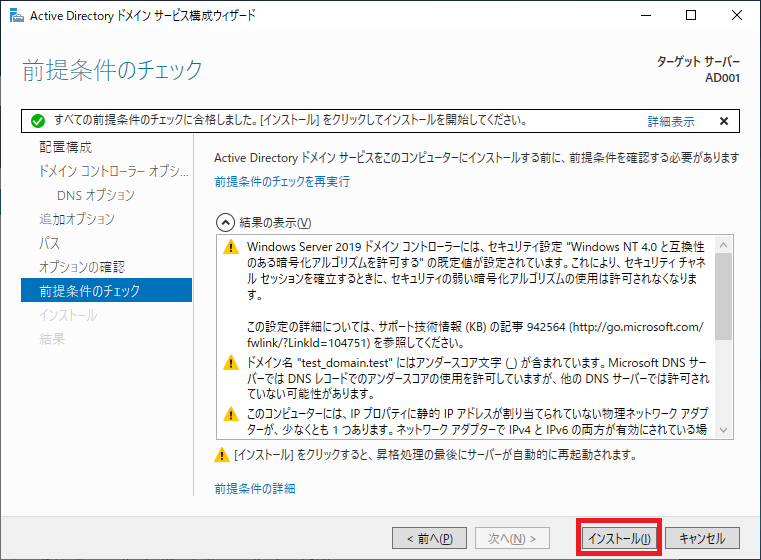Screen dimensions: 761x560
Task: Click the 前提条件のチェック page heading
Action: coord(112,70)
